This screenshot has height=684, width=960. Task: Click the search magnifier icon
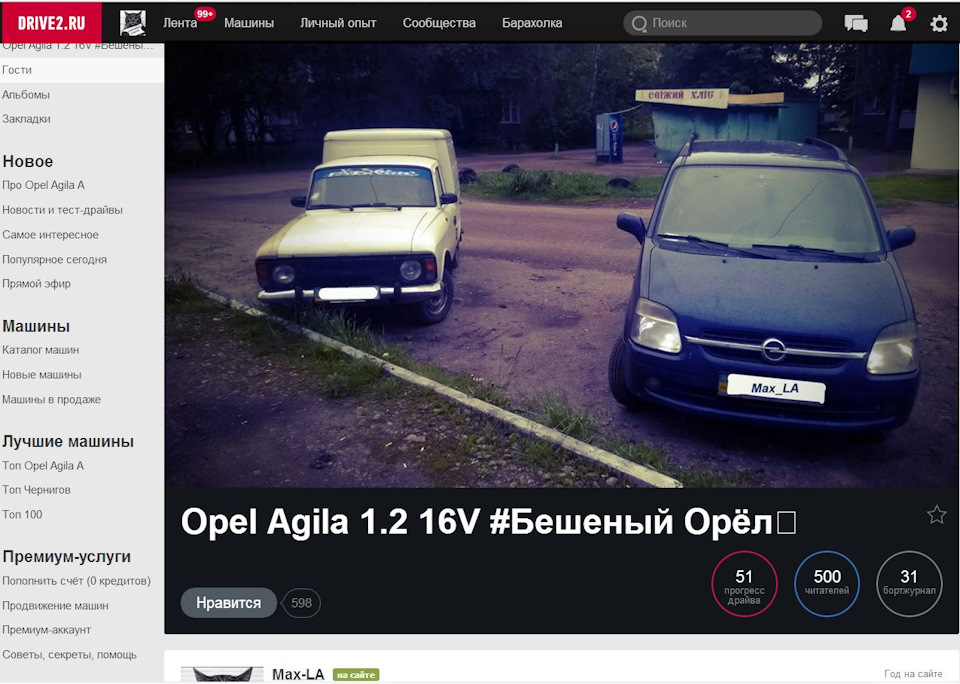pos(639,23)
